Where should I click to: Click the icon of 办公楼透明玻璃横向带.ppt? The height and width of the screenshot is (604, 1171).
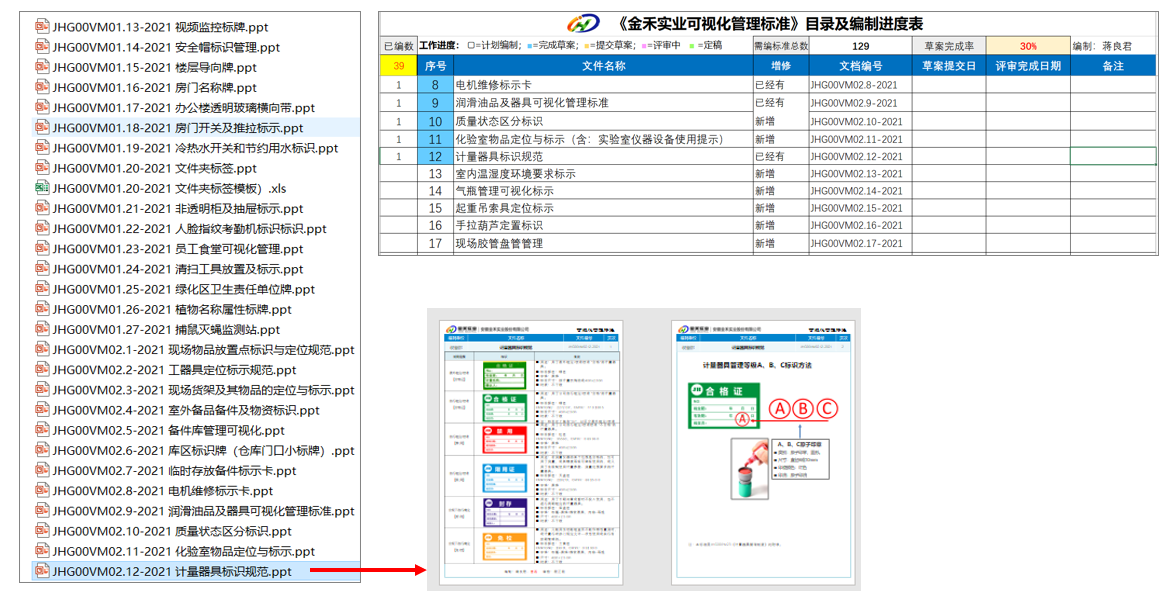coord(42,108)
